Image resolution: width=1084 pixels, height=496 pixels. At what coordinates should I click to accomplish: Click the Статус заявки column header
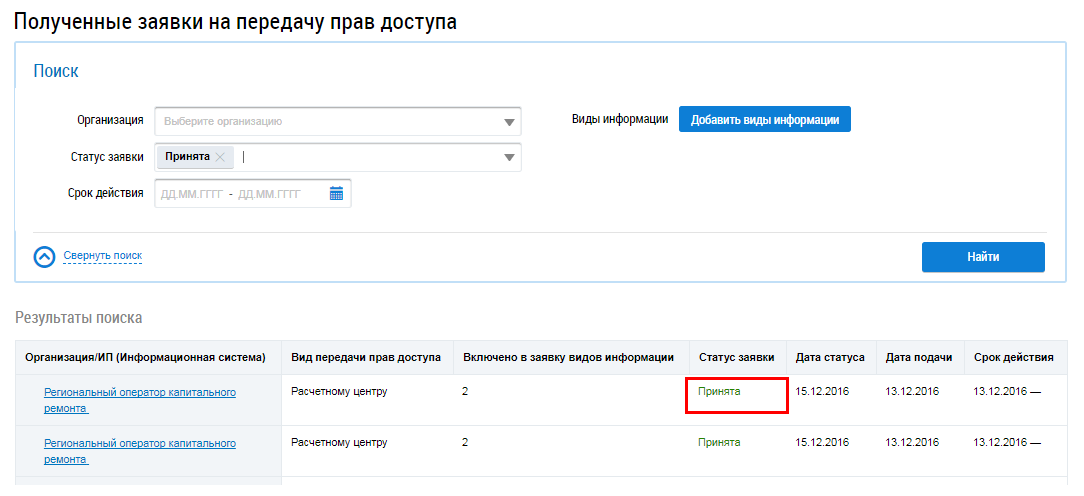coord(736,357)
